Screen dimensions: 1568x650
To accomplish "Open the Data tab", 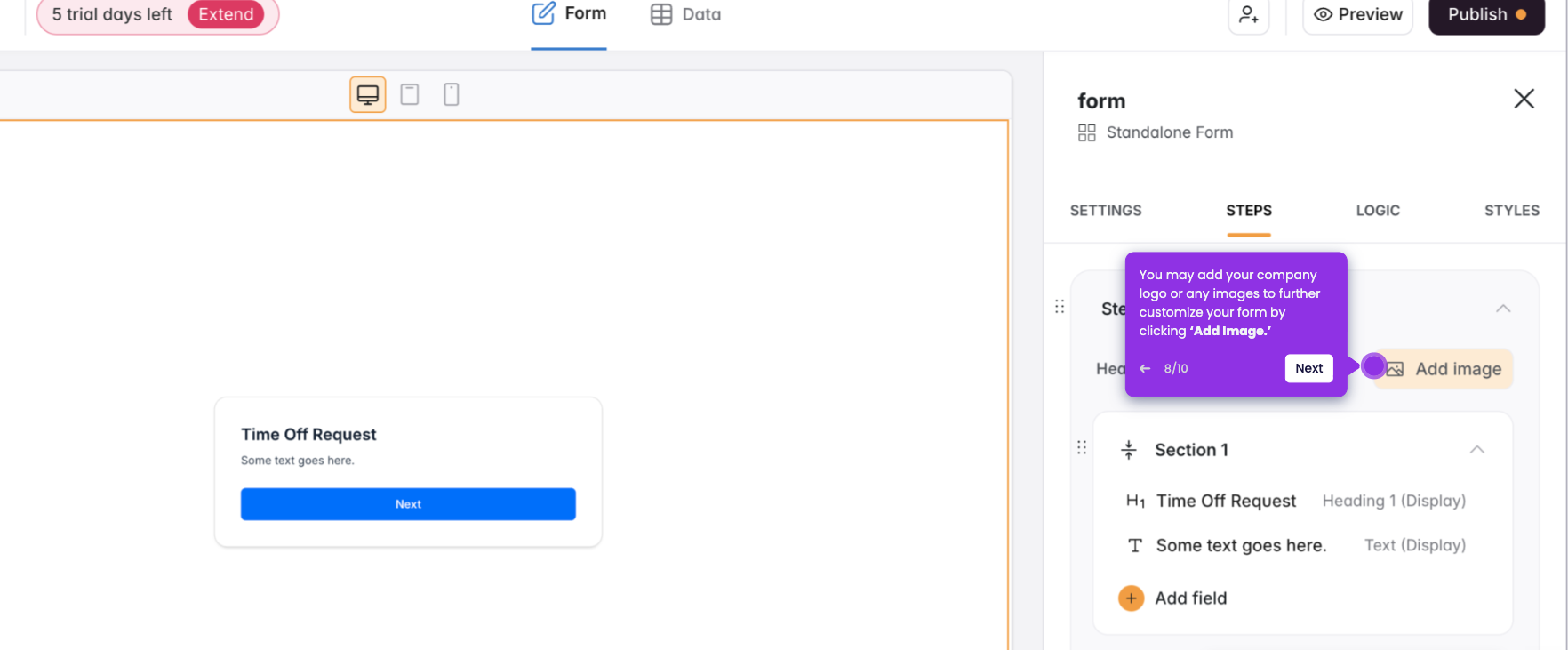I will click(x=685, y=15).
